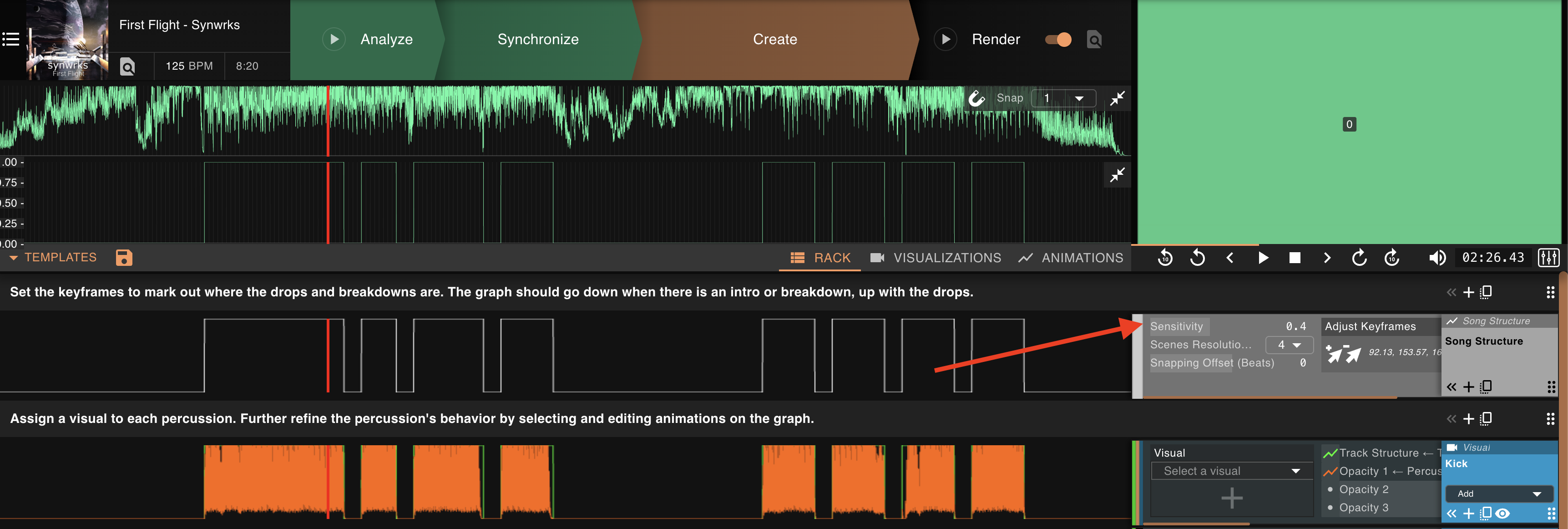Image resolution: width=1568 pixels, height=529 pixels.
Task: Click the First Flight album cover thumbnail
Action: tap(67, 40)
